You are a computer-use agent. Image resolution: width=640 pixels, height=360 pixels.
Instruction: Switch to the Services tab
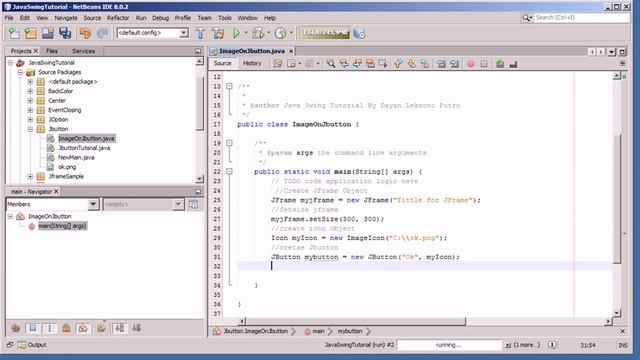click(83, 51)
